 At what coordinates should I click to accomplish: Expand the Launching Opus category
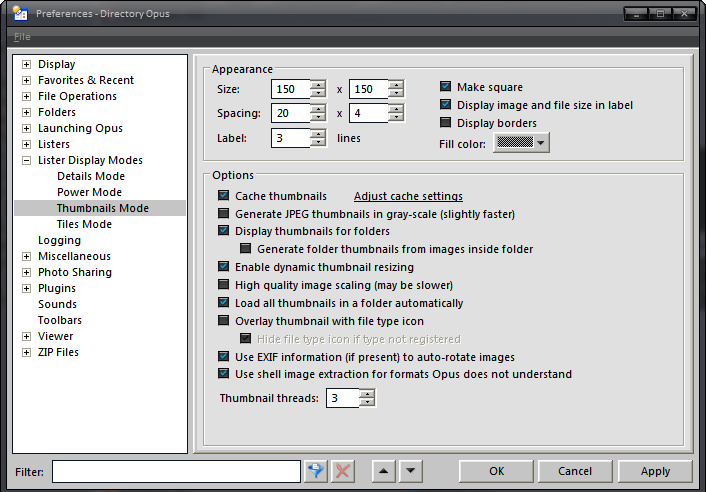(27, 128)
